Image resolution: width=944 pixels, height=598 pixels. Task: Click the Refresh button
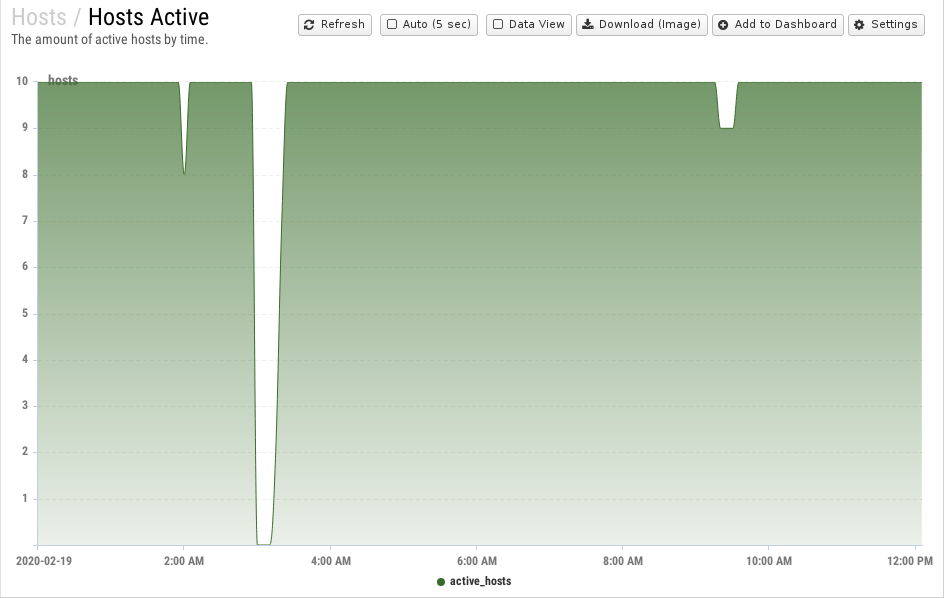(x=335, y=25)
